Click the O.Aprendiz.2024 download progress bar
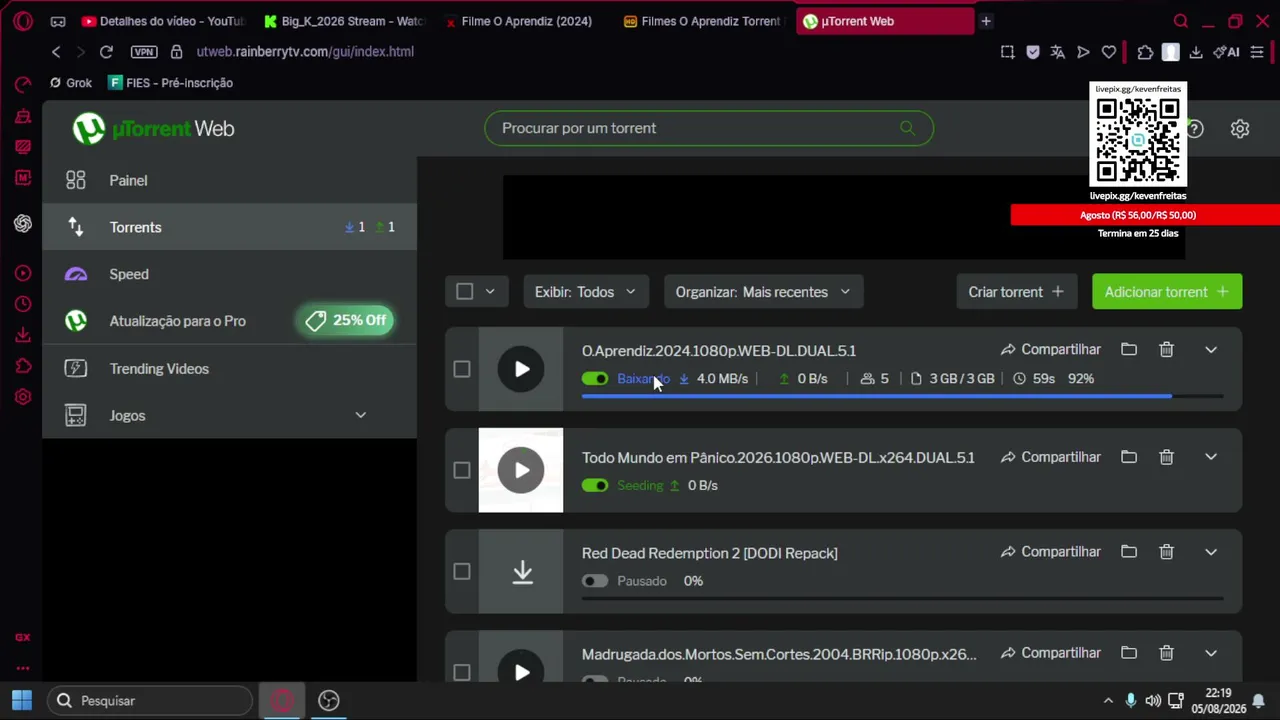Screen dimensions: 1280x720 (x=902, y=397)
